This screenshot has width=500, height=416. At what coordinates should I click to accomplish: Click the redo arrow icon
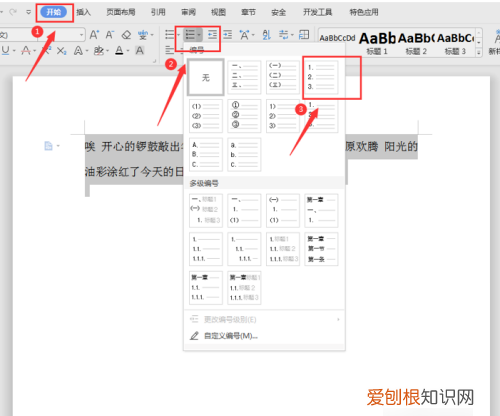click(x=13, y=12)
